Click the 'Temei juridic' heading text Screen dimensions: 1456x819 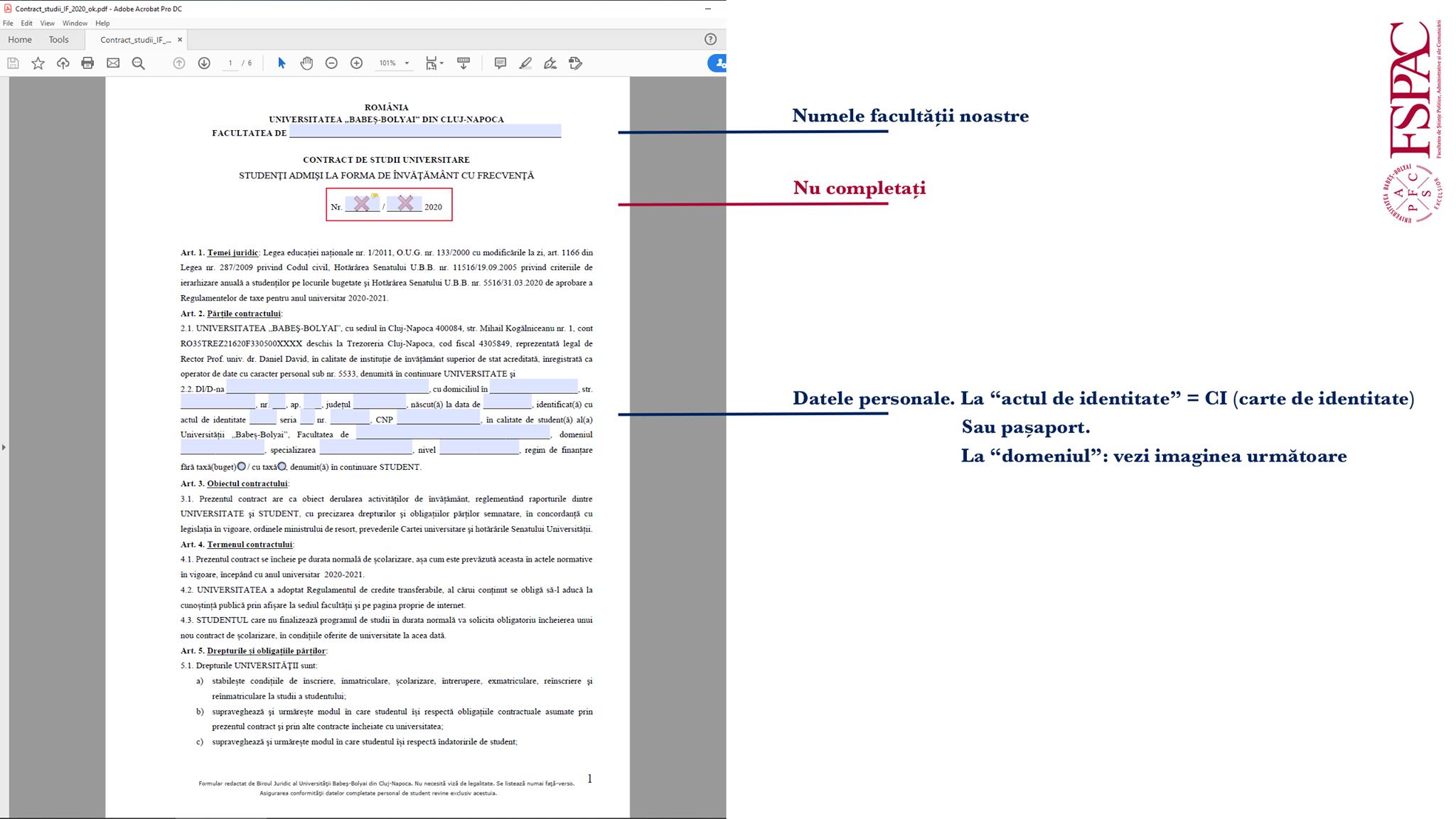[x=232, y=252]
